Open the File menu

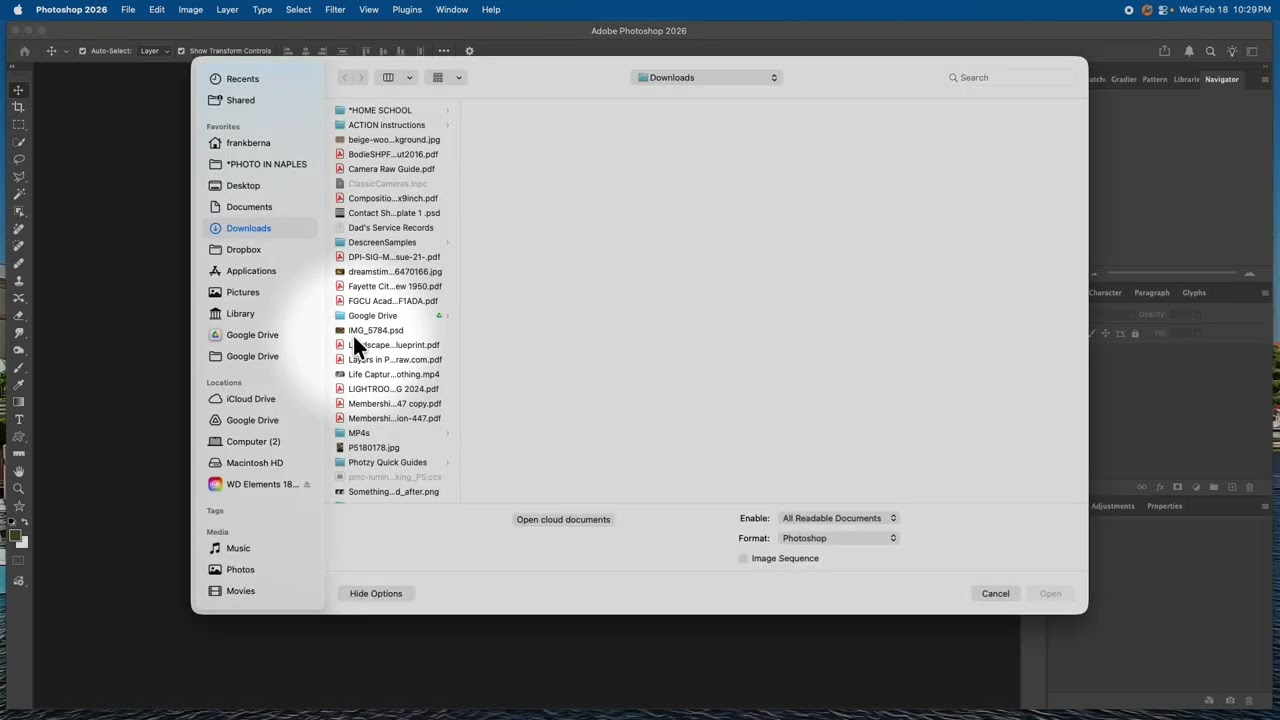pyautogui.click(x=128, y=9)
